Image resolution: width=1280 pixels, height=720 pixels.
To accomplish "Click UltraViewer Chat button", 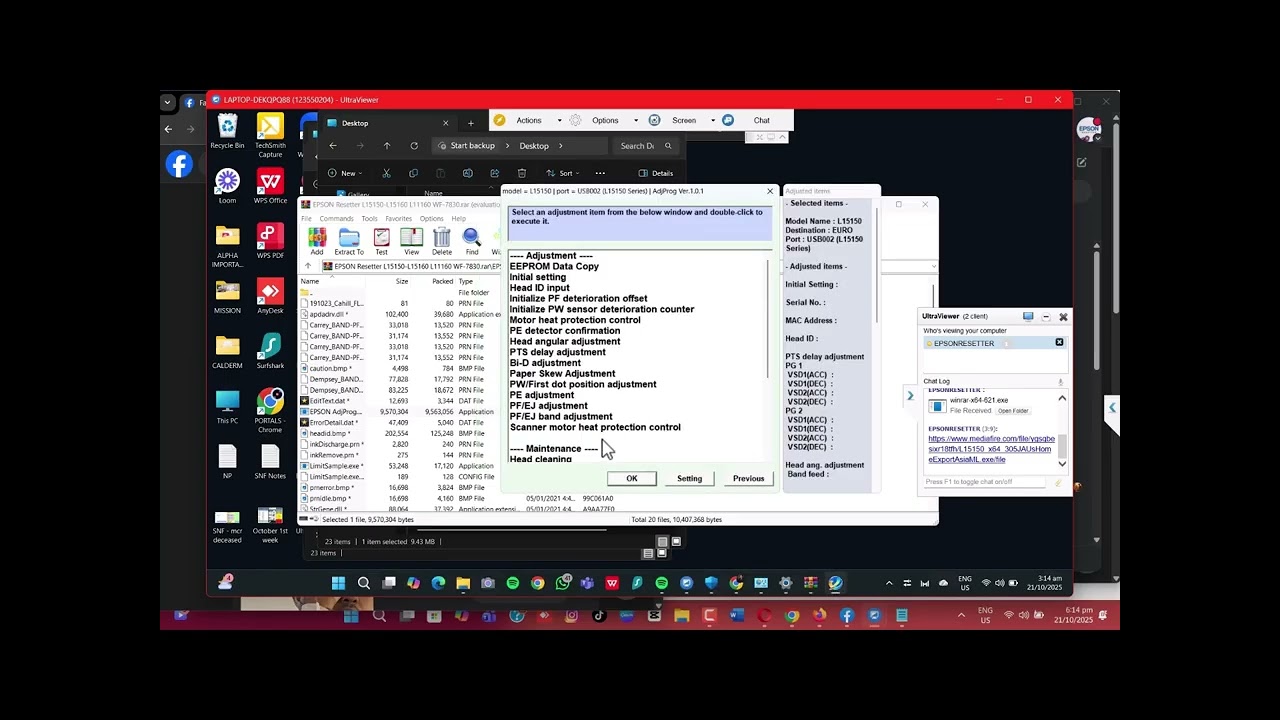I will tap(761, 120).
